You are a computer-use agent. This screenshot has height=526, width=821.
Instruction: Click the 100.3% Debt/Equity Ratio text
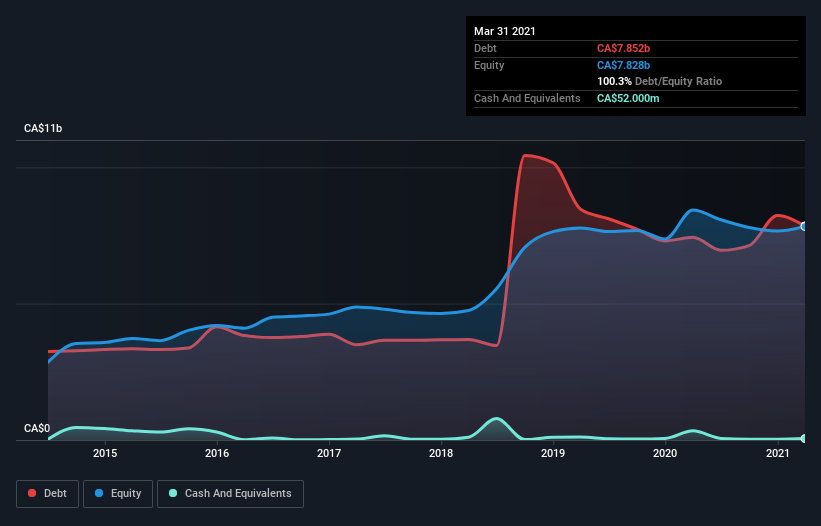point(660,81)
